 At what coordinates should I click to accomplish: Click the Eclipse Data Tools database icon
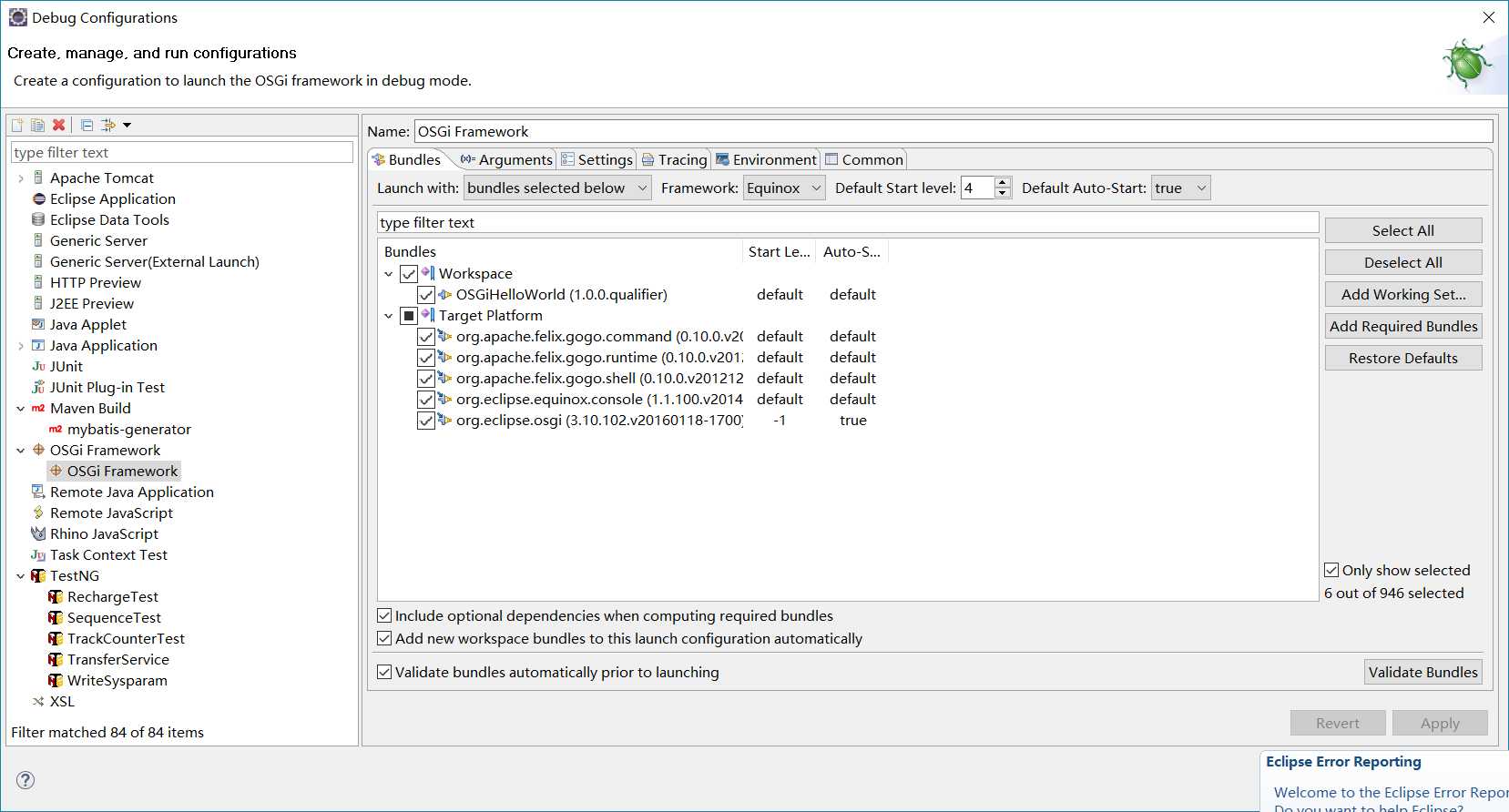(38, 219)
